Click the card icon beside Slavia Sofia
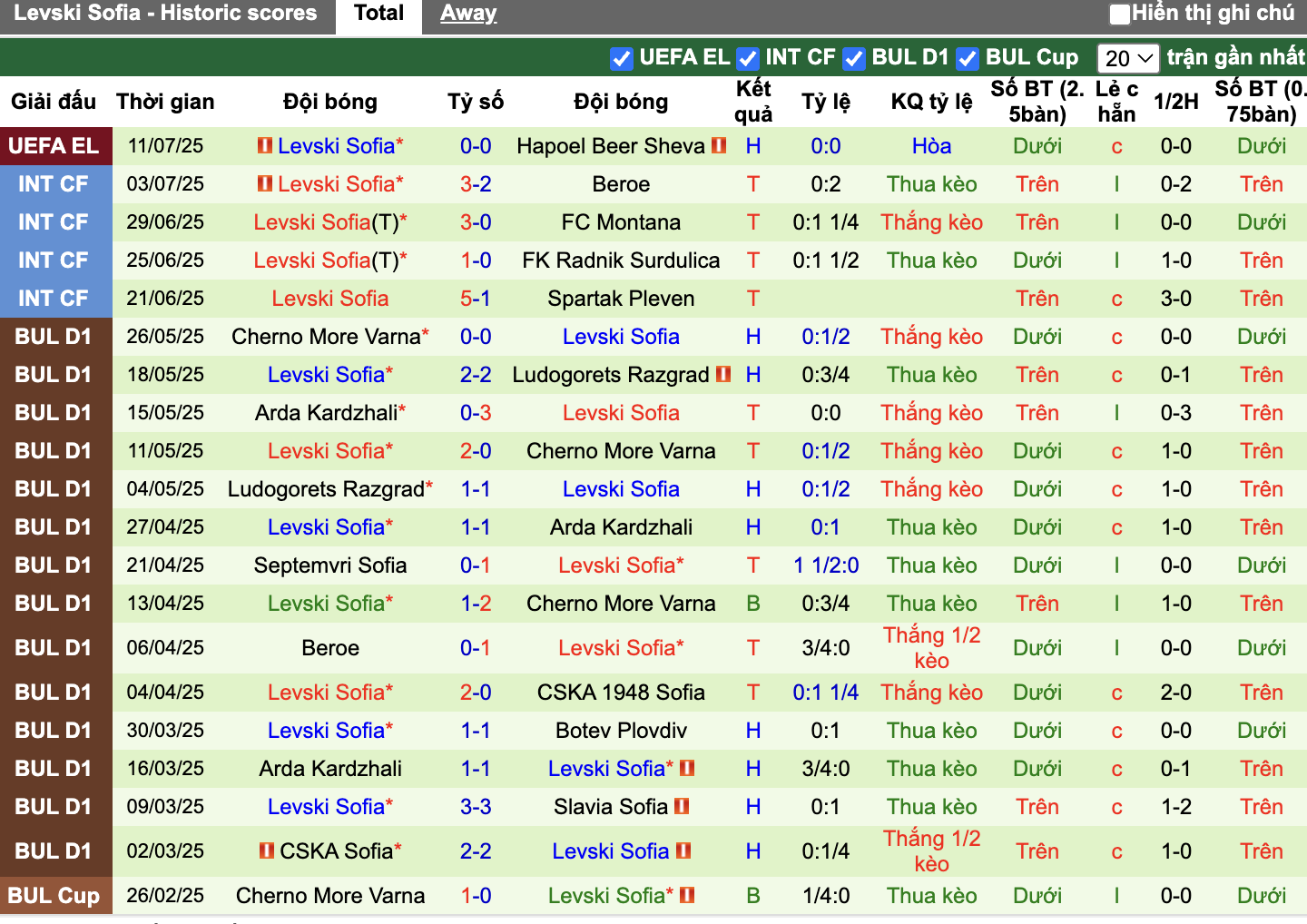The height and width of the screenshot is (924, 1307). (682, 806)
